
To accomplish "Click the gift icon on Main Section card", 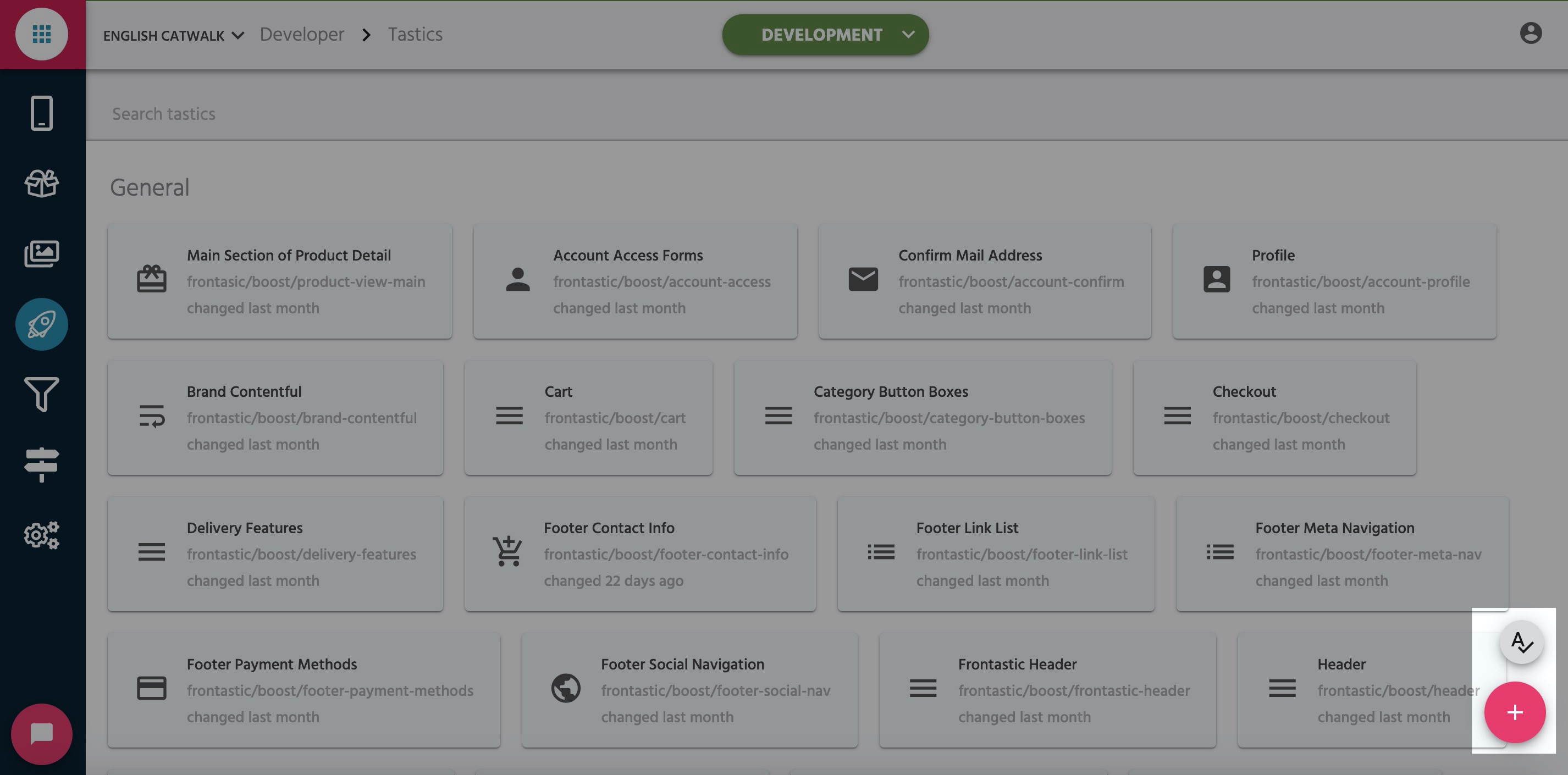I will (x=152, y=279).
